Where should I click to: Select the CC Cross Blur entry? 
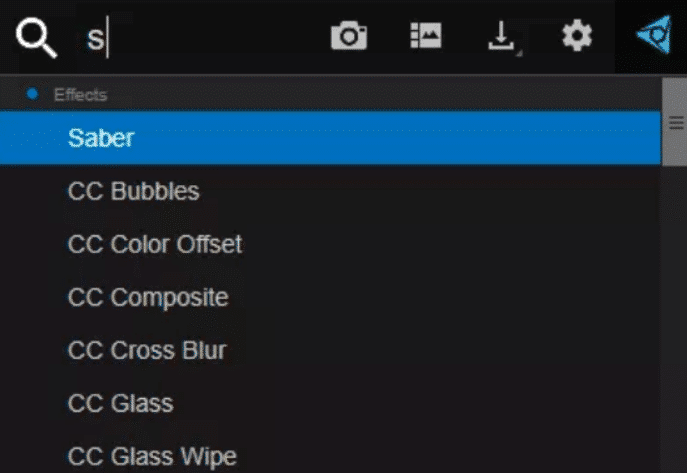147,351
